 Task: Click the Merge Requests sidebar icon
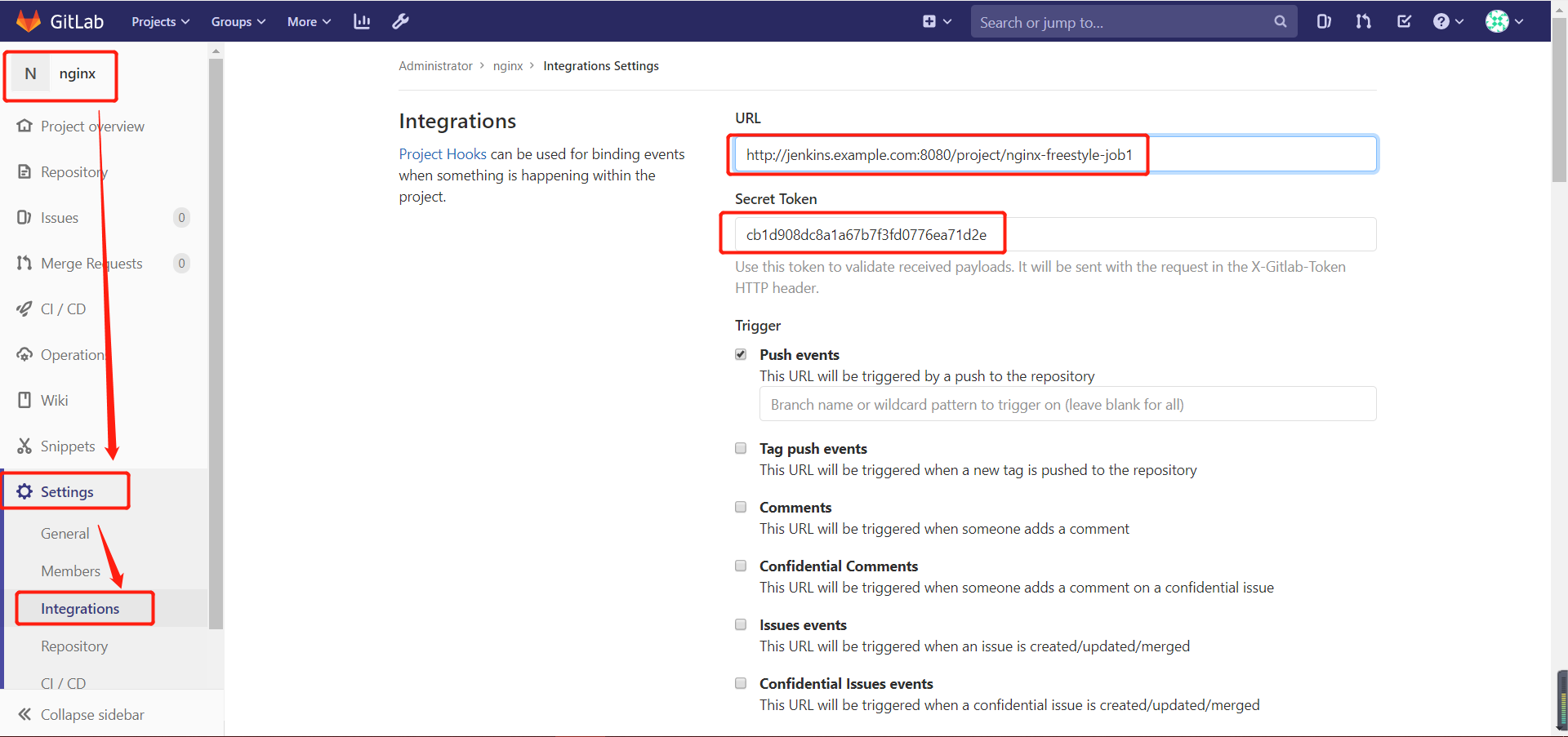point(24,263)
